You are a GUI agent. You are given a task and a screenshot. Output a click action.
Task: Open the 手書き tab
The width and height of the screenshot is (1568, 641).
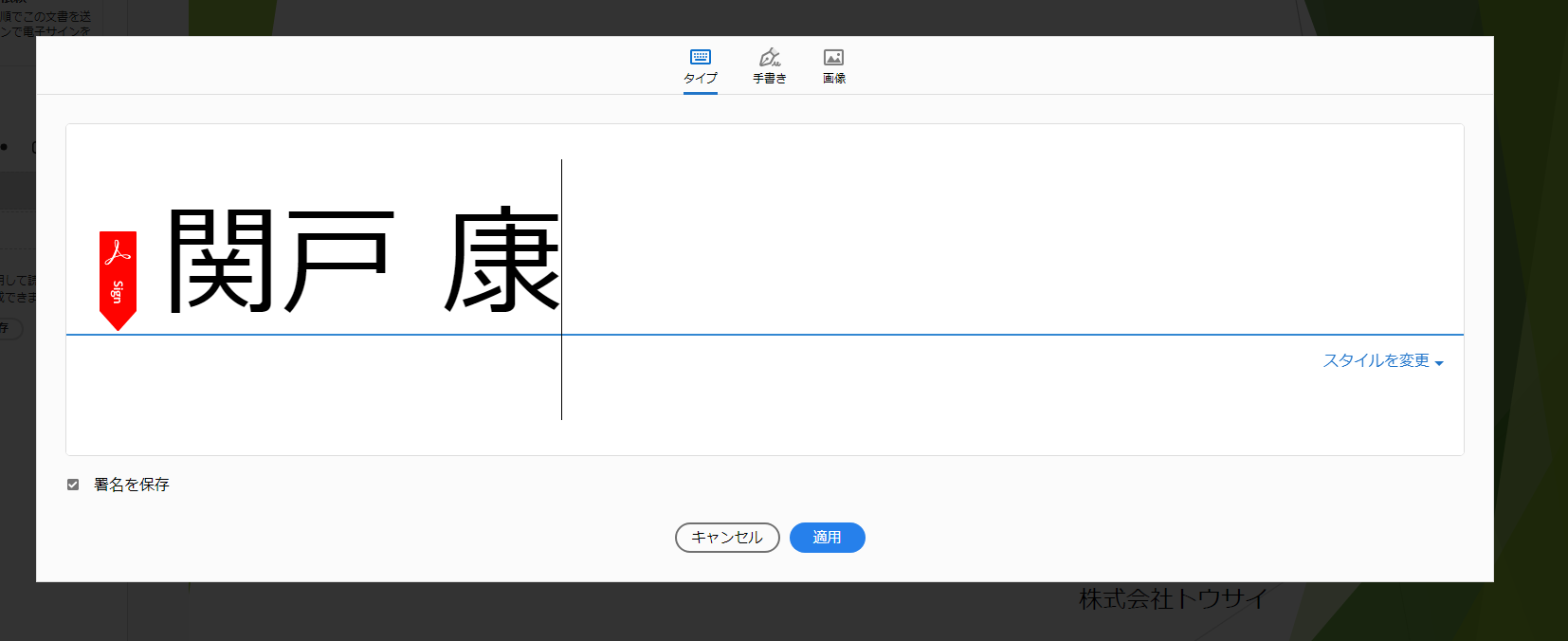[770, 78]
